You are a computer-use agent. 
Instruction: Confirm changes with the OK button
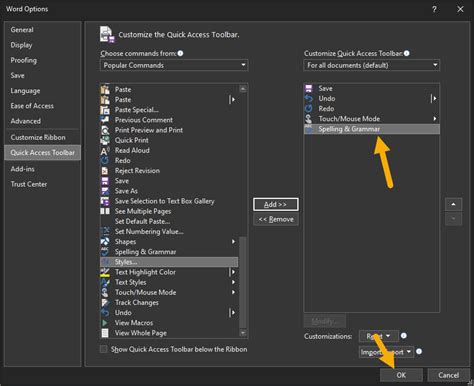point(401,375)
